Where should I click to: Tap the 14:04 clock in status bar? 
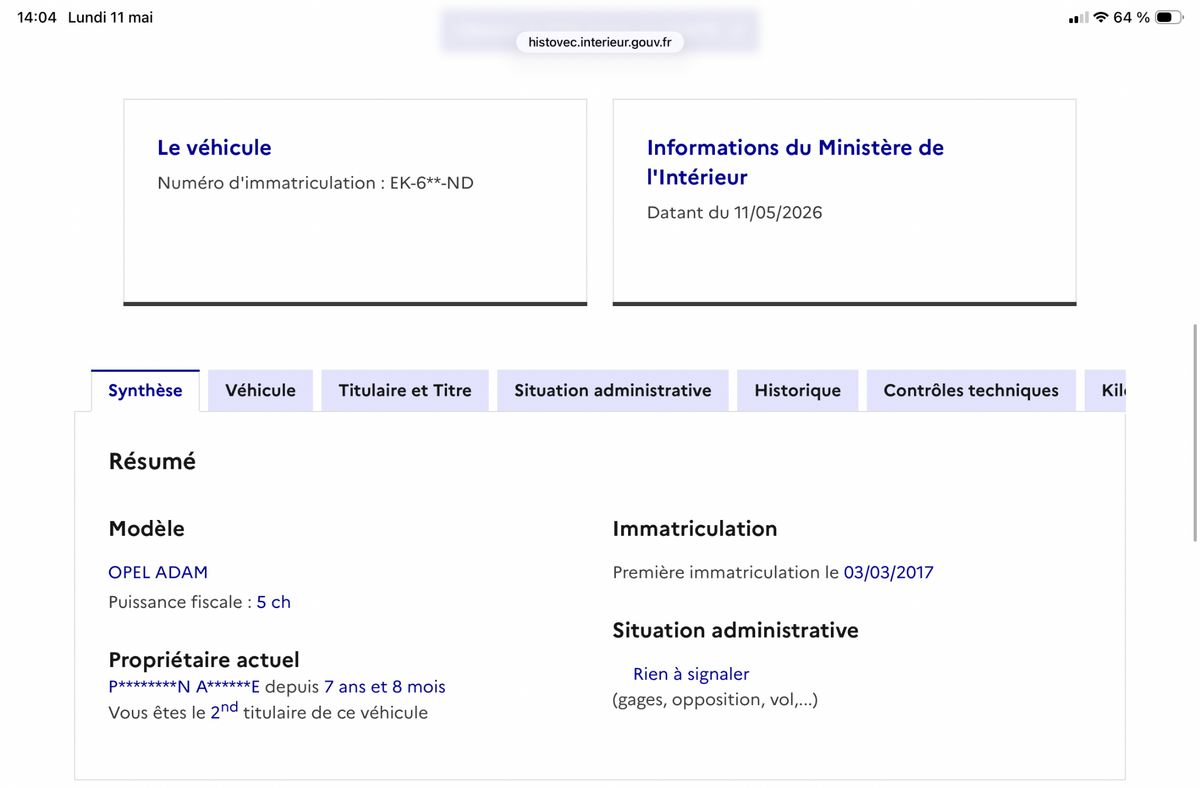(x=37, y=17)
